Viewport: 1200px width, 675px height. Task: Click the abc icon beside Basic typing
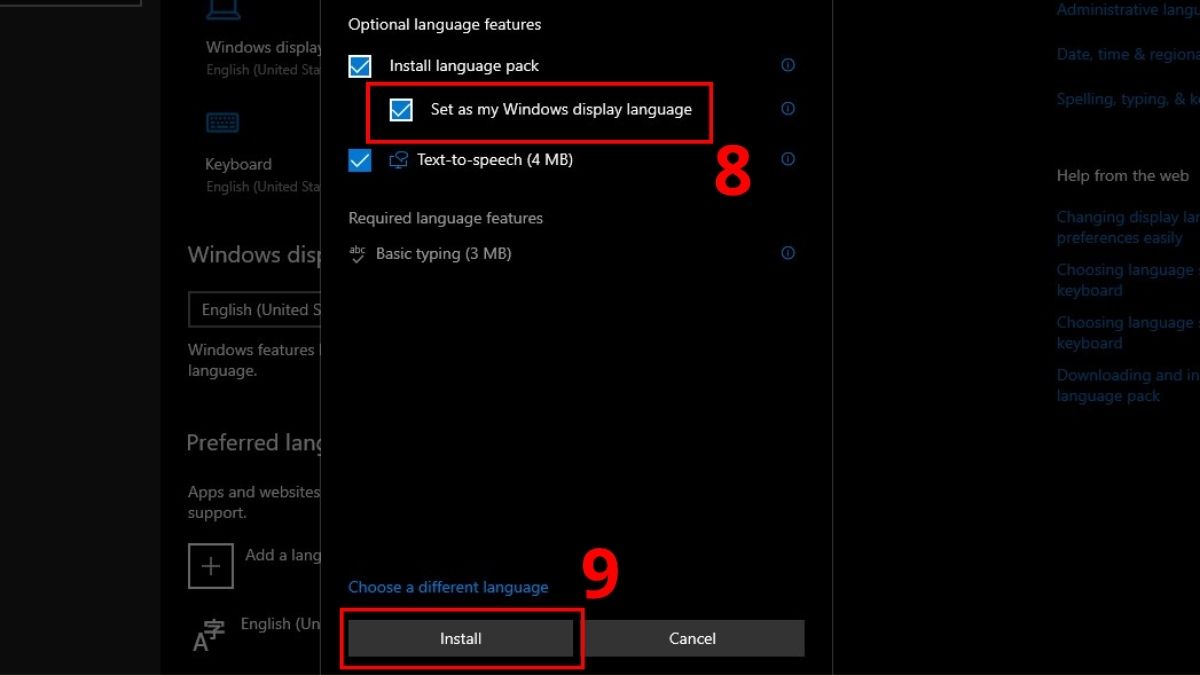[x=357, y=254]
